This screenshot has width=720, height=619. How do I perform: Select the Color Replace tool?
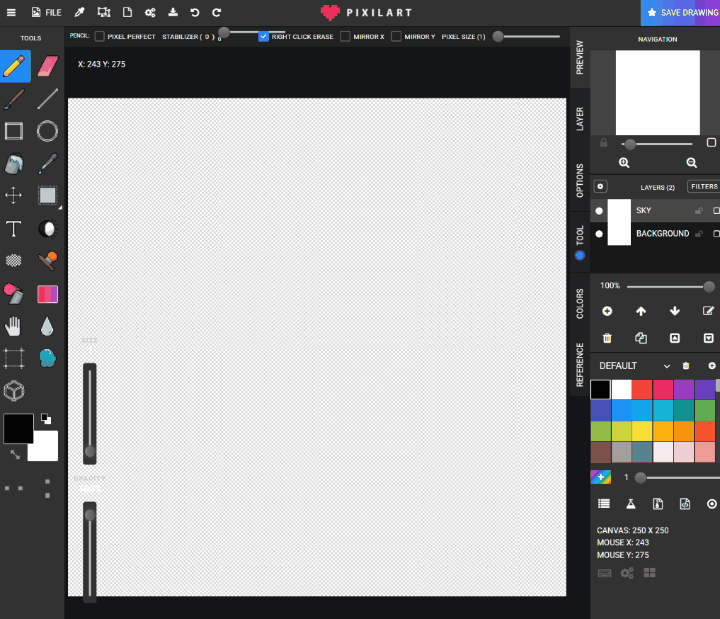pos(14,294)
